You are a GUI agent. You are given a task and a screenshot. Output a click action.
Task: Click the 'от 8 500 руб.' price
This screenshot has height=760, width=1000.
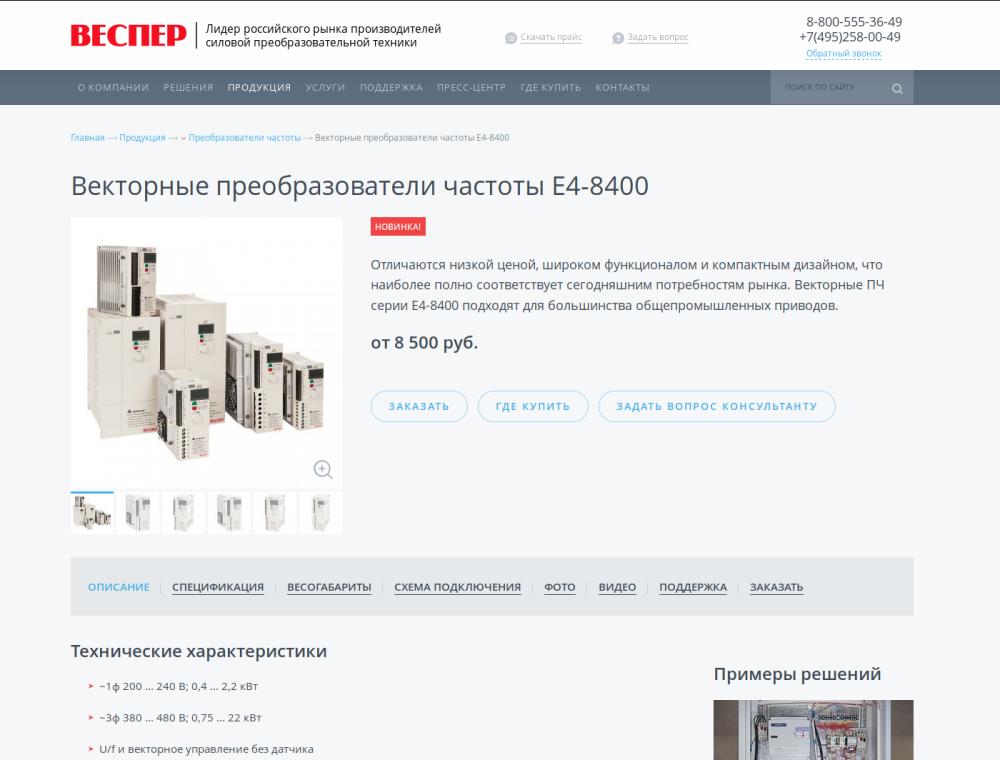pos(424,343)
